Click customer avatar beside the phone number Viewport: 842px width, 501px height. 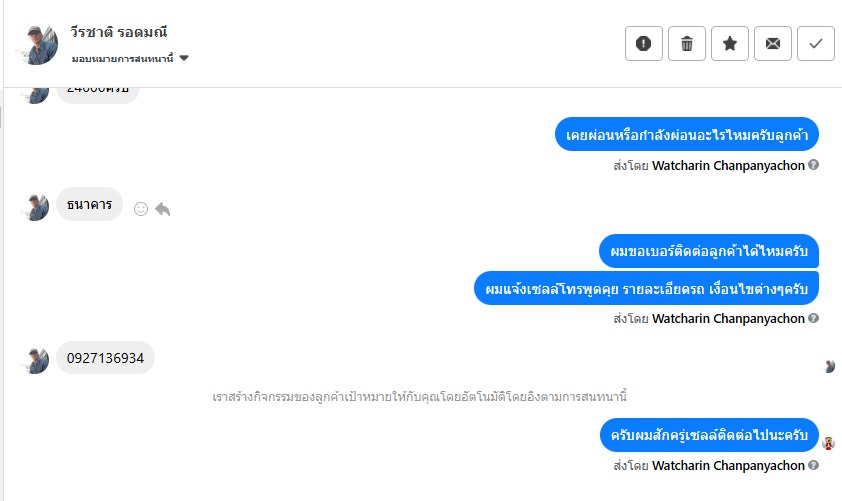36,360
